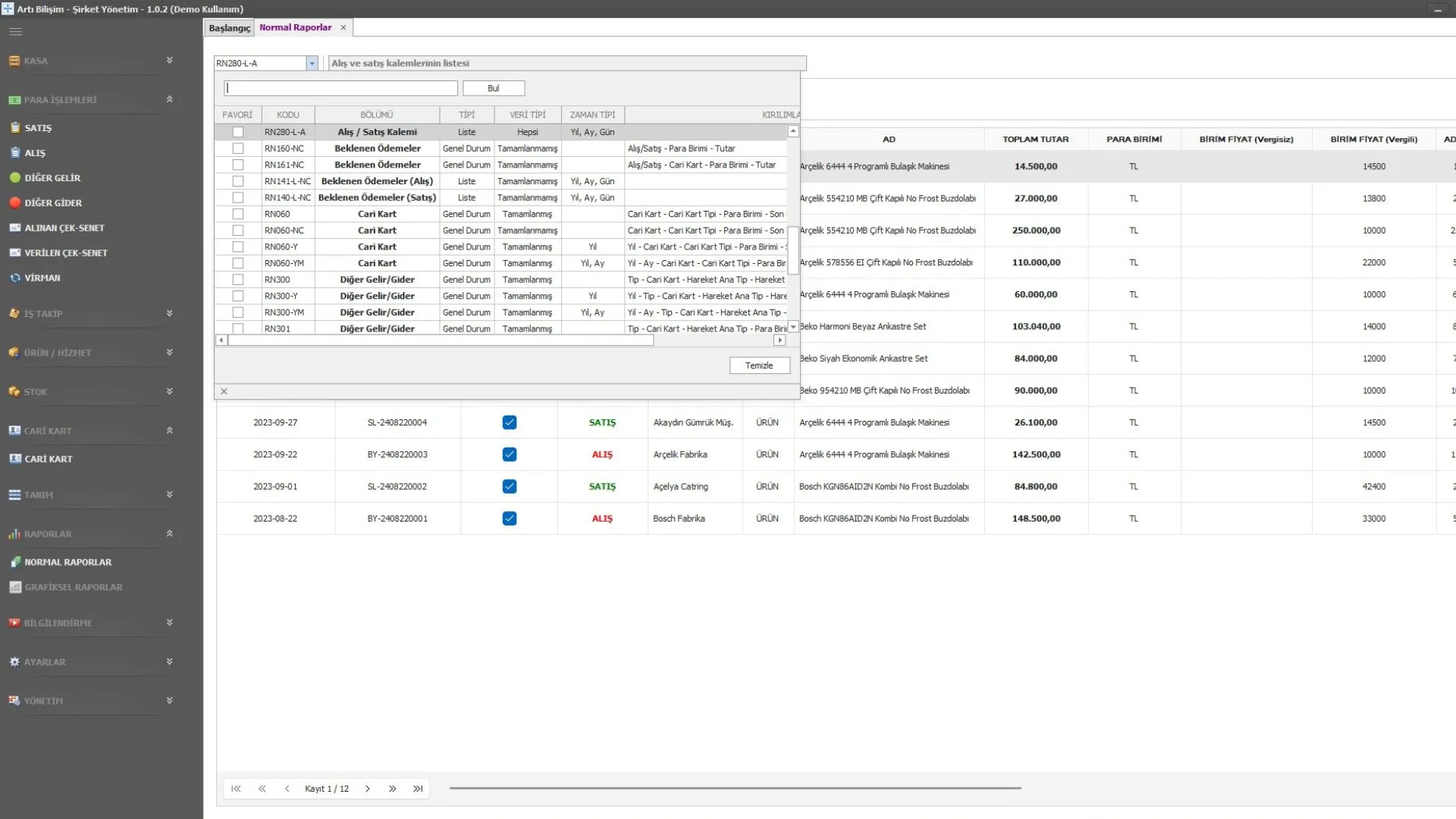Click the KASA section icon

coord(14,61)
